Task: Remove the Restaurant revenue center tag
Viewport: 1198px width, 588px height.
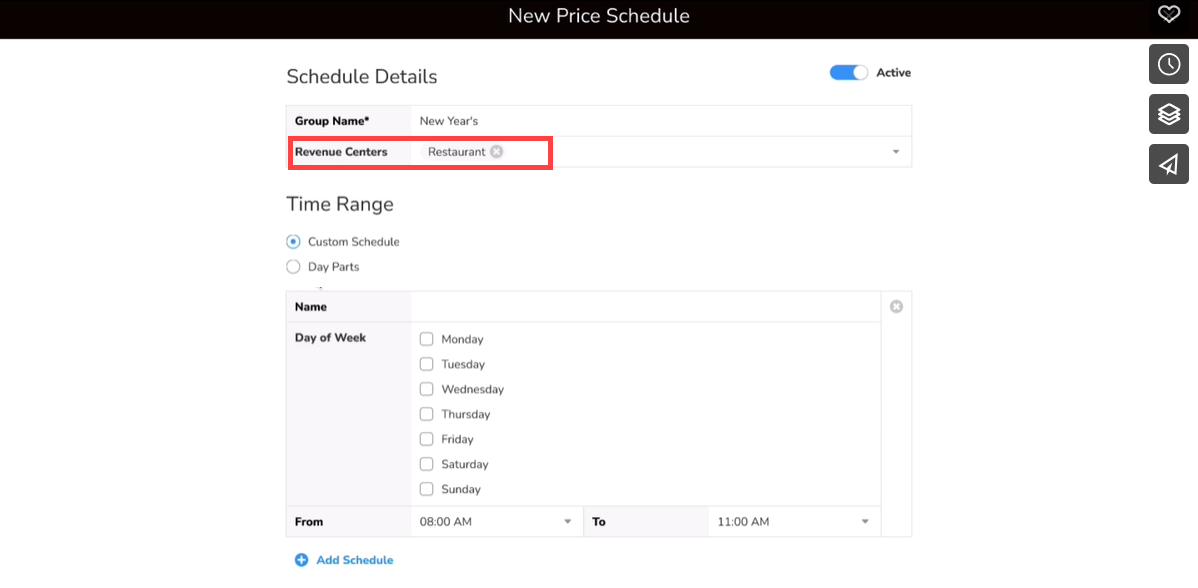Action: [497, 152]
